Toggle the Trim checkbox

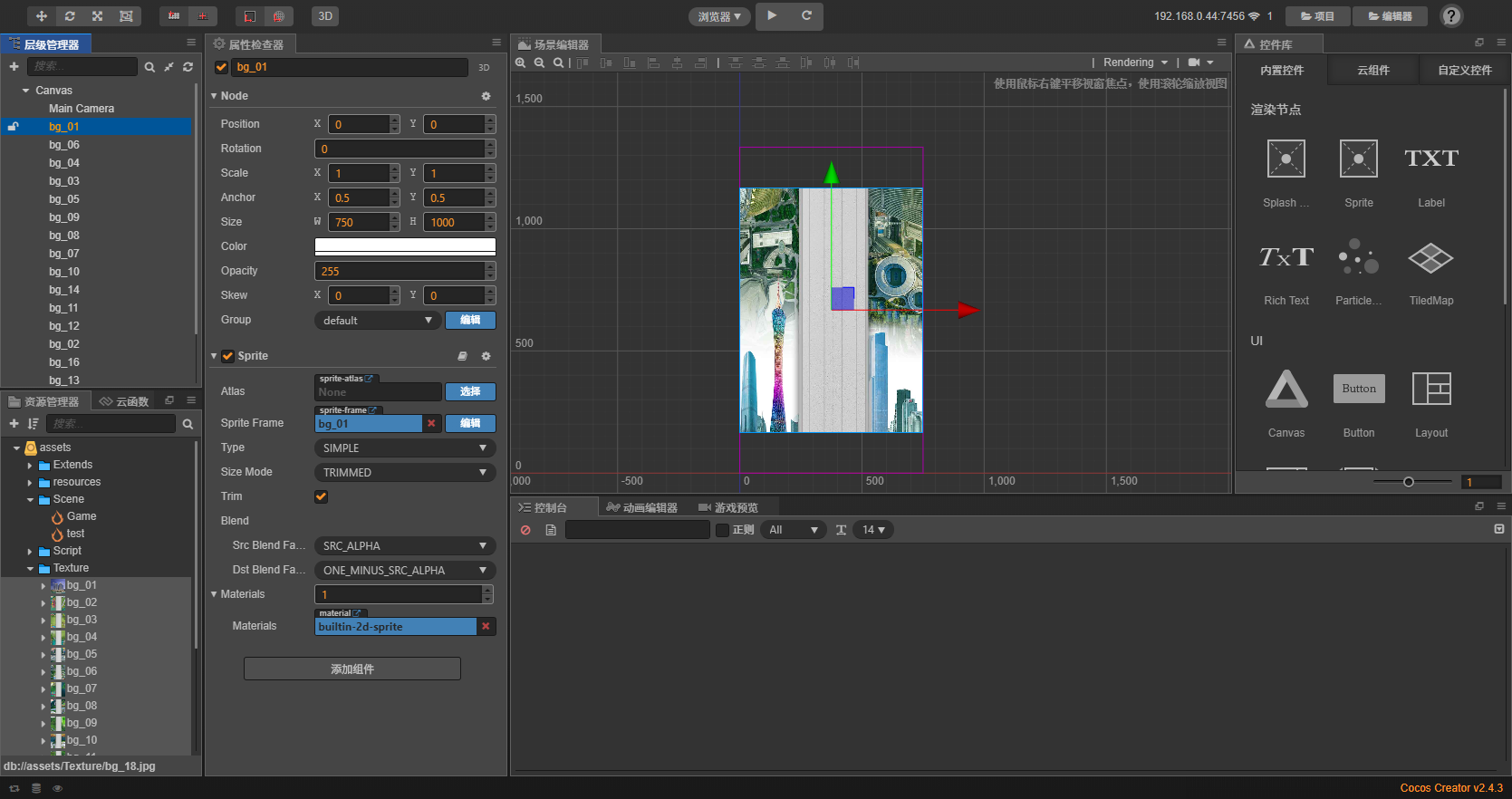tap(321, 496)
